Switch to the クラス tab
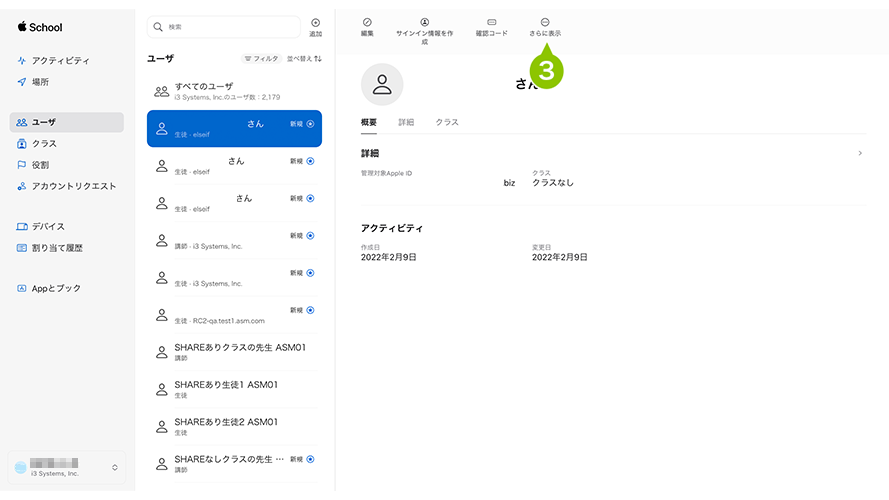This screenshot has height=500, width=889. pyautogui.click(x=447, y=122)
